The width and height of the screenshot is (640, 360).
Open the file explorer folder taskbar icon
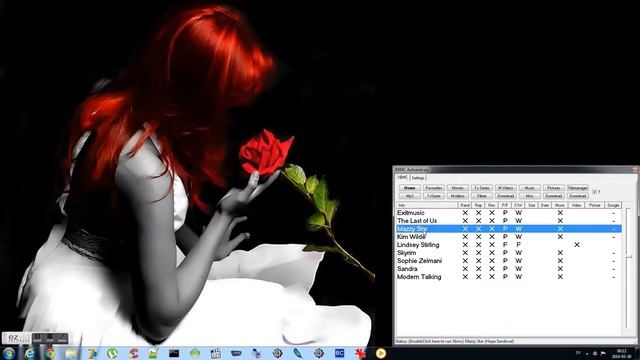(x=71, y=353)
